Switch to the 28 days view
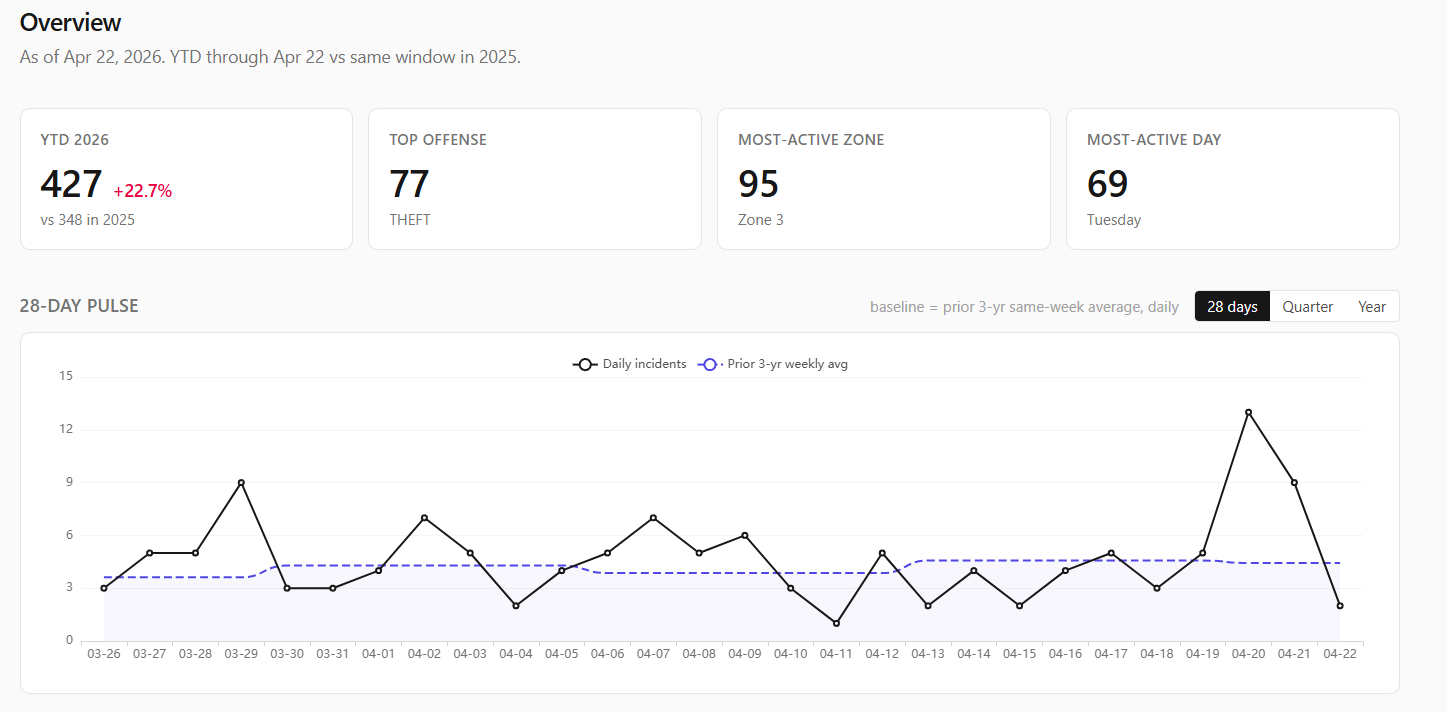1447x712 pixels. click(1232, 307)
